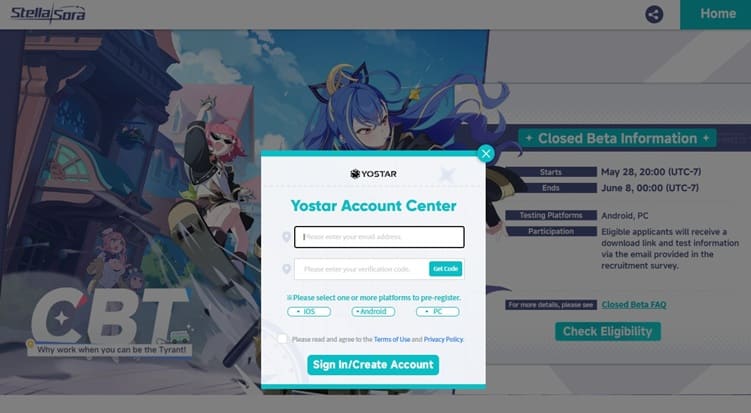Open the Home tab
Viewport: 751px width, 413px height.
click(717, 14)
